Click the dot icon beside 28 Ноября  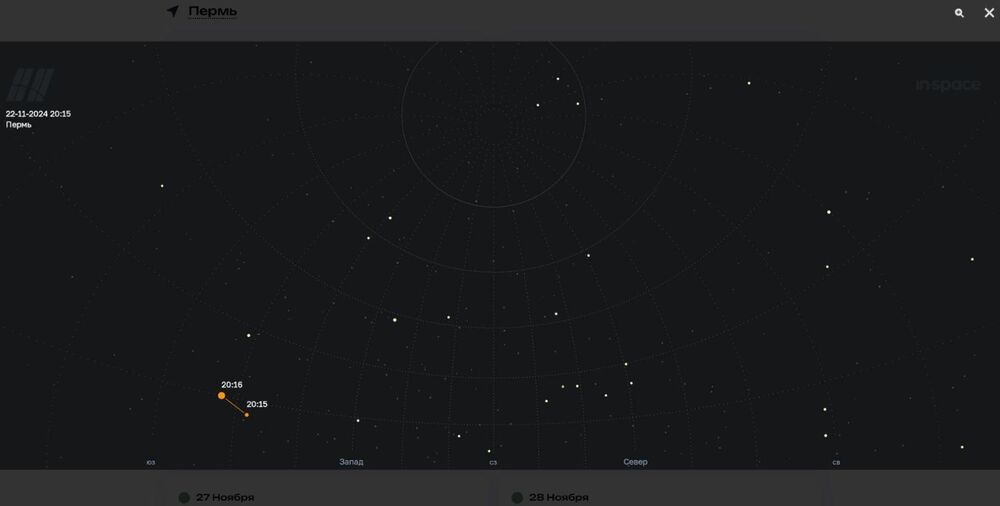point(517,498)
